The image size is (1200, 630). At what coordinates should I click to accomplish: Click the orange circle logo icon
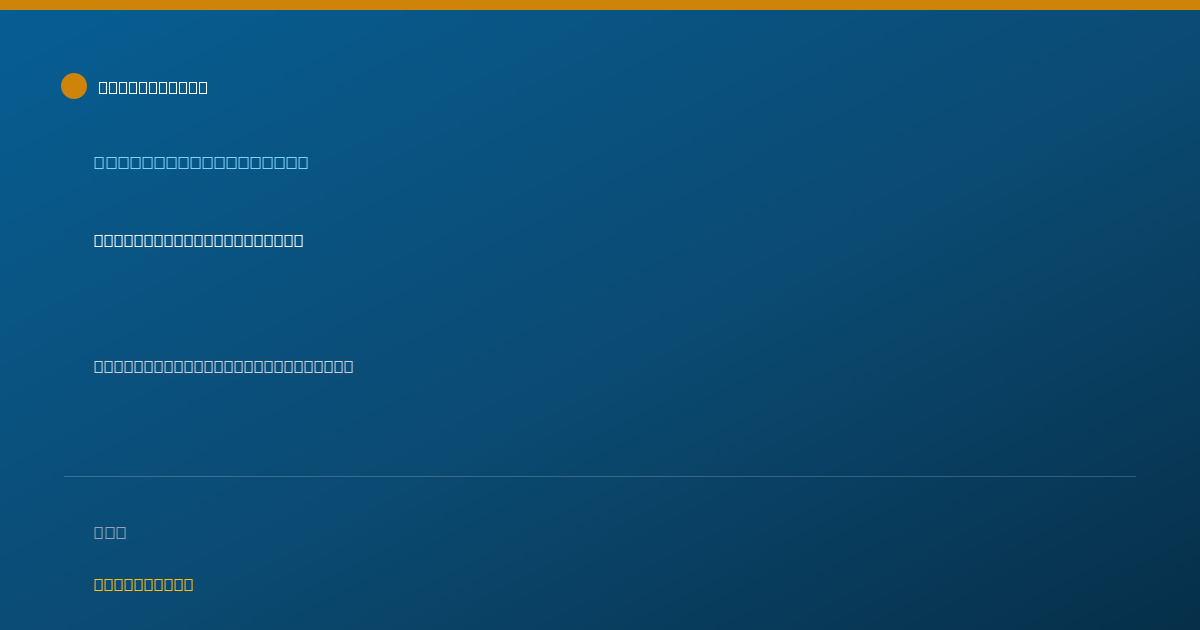click(x=74, y=86)
